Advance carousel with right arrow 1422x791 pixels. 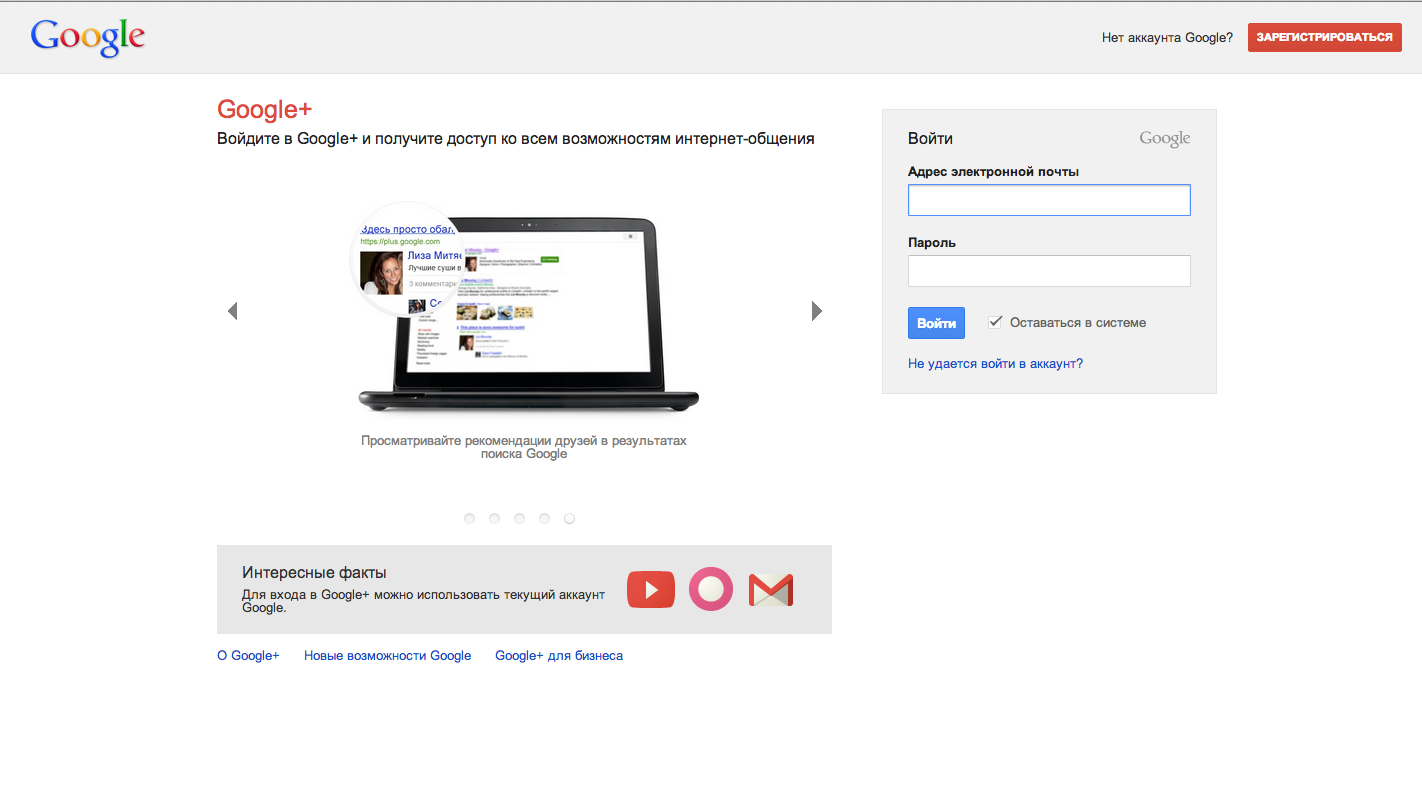click(816, 311)
